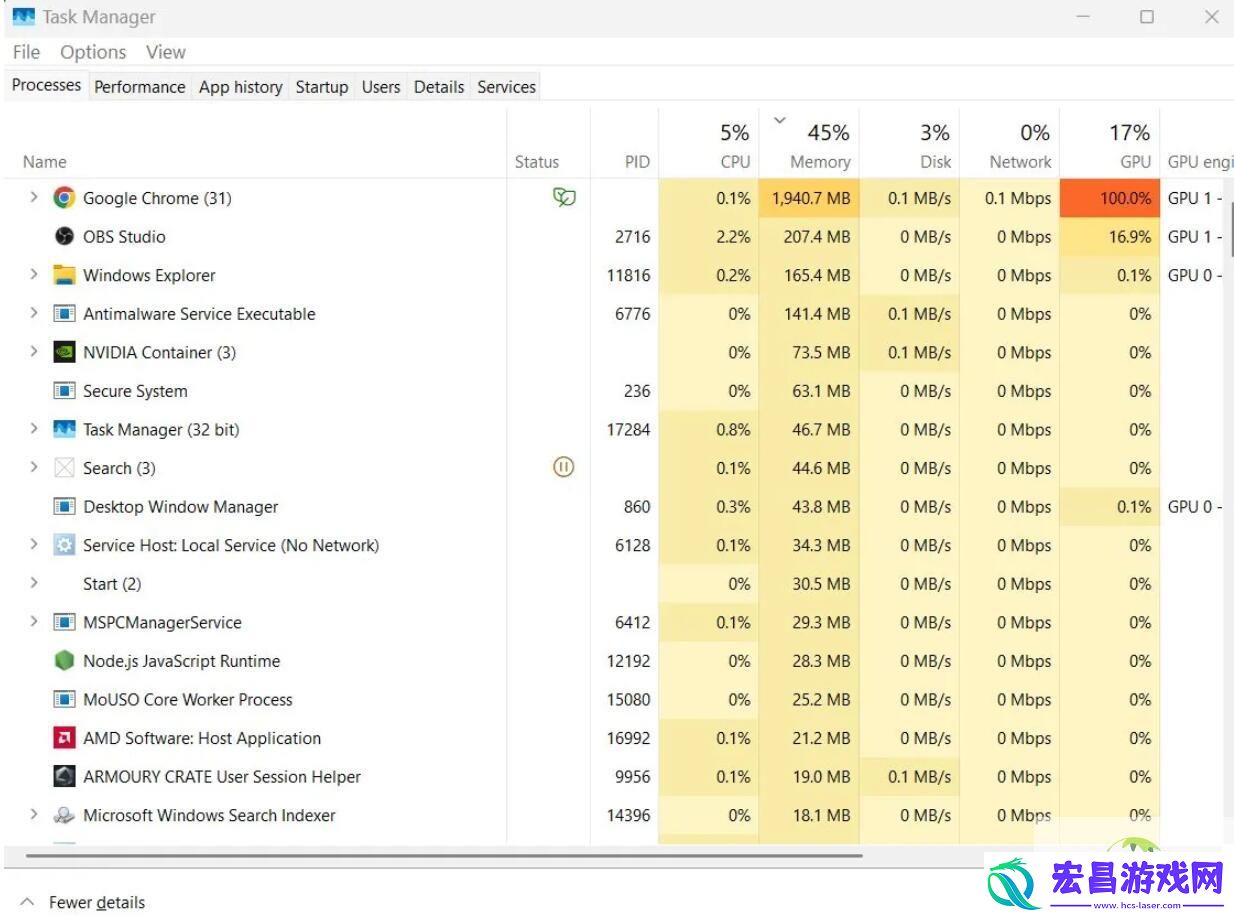Viewport: 1234px width, 917px height.
Task: Sort processes by Network column header
Action: coord(1009,143)
